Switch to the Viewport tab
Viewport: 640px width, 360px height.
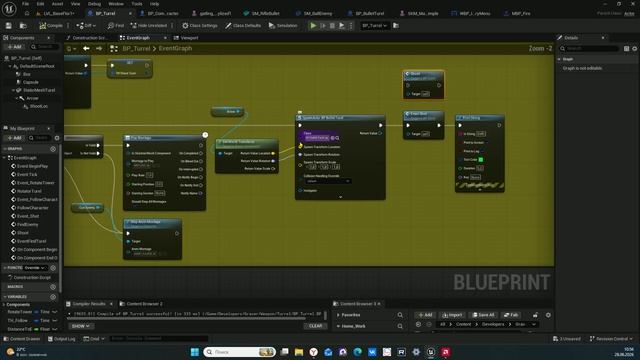pos(186,38)
